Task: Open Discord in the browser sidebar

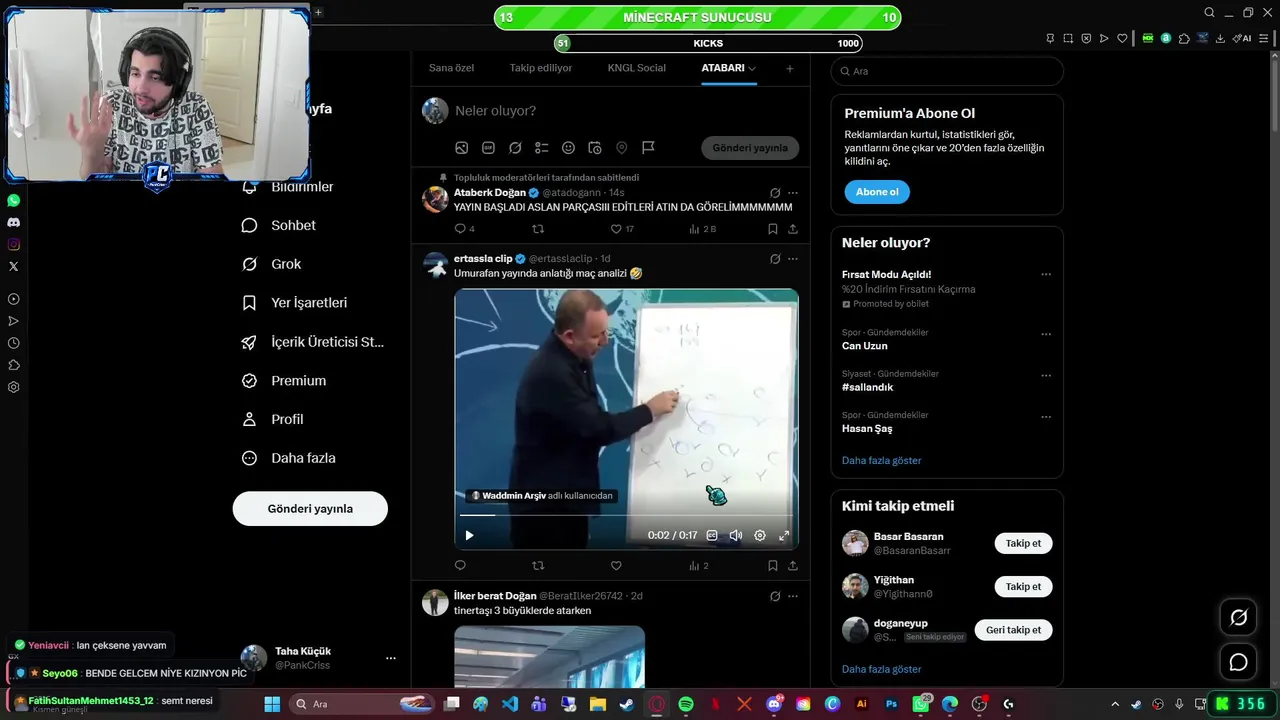Action: 13,222
